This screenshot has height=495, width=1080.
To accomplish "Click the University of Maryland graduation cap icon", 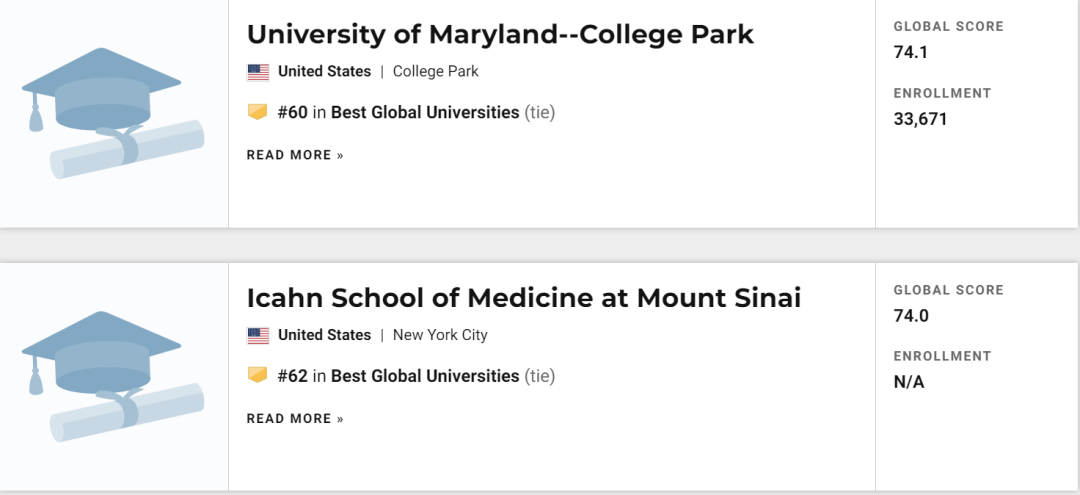I will (112, 113).
